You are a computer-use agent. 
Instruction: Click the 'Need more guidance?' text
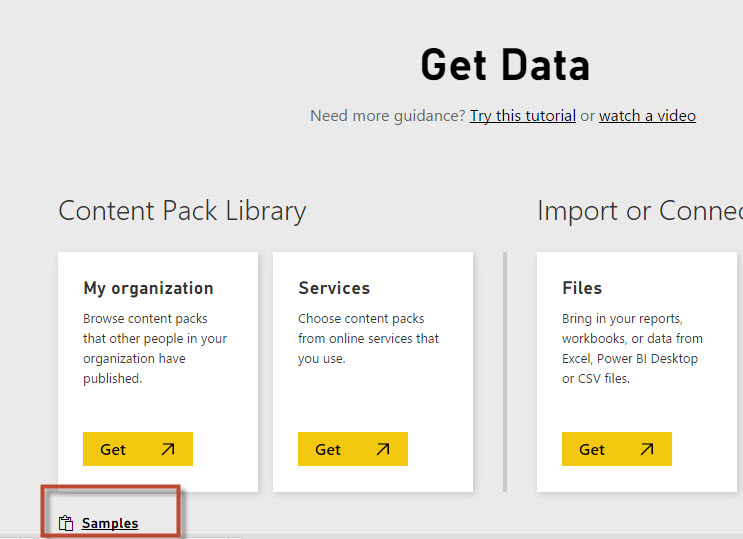pos(388,116)
